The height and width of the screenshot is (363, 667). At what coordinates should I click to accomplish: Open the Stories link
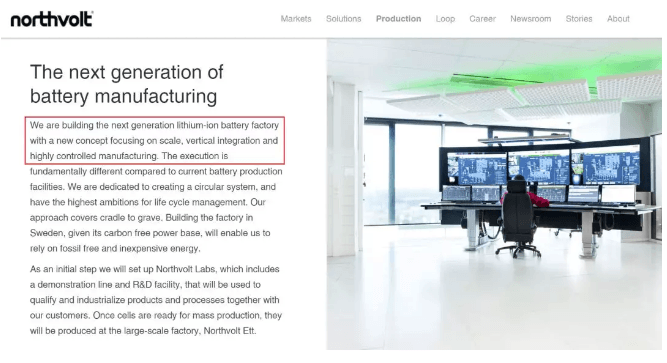pyautogui.click(x=579, y=19)
